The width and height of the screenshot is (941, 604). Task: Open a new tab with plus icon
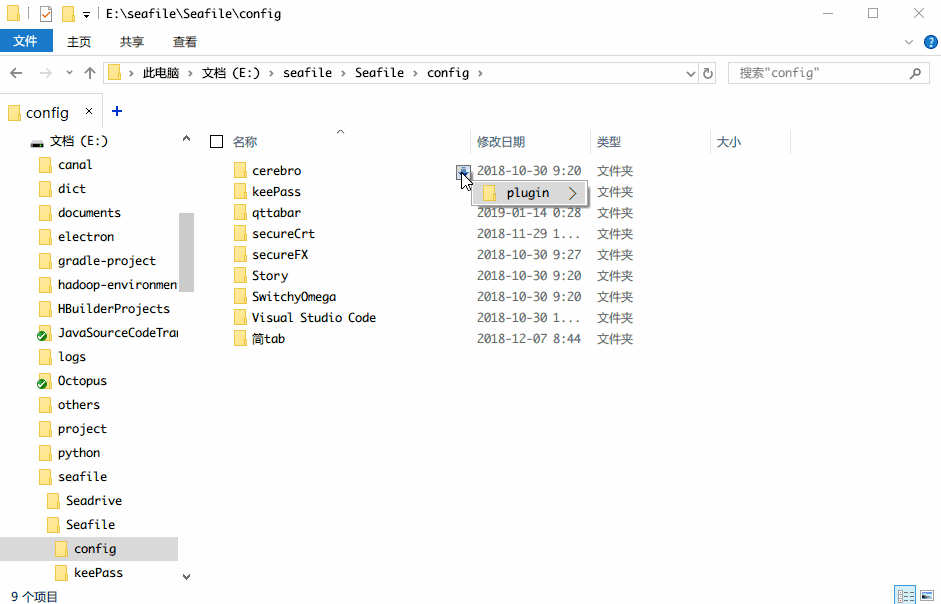point(117,111)
